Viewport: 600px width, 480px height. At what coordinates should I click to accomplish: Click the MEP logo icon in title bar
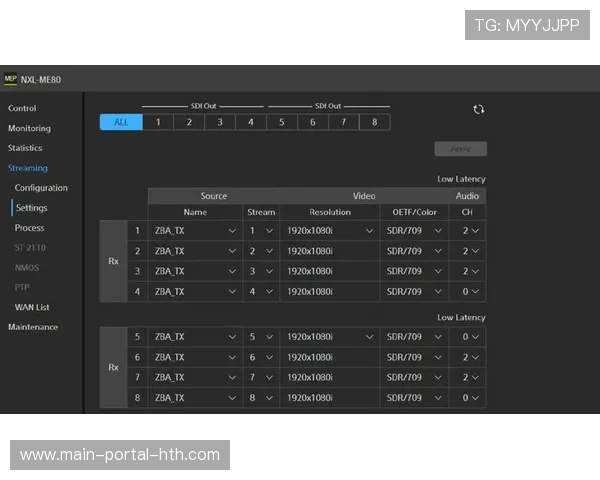click(x=10, y=79)
